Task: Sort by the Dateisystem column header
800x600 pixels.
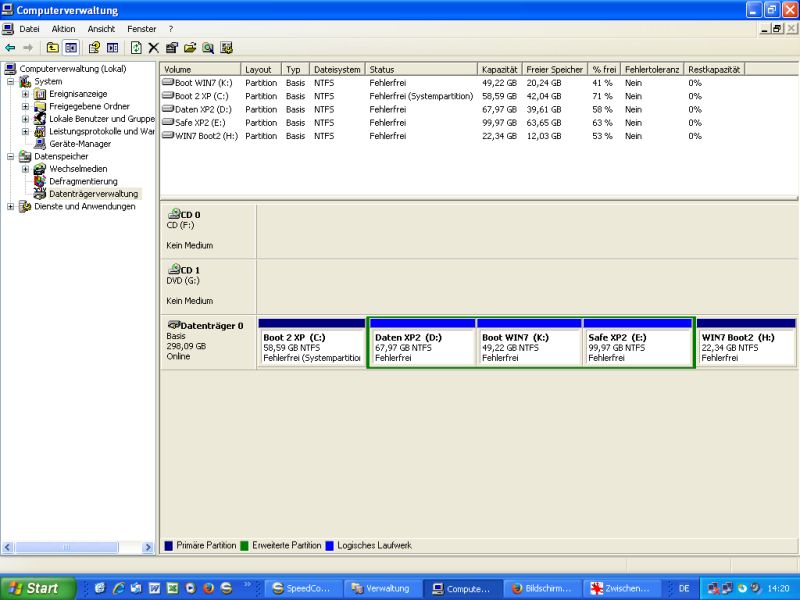Action: pos(337,69)
